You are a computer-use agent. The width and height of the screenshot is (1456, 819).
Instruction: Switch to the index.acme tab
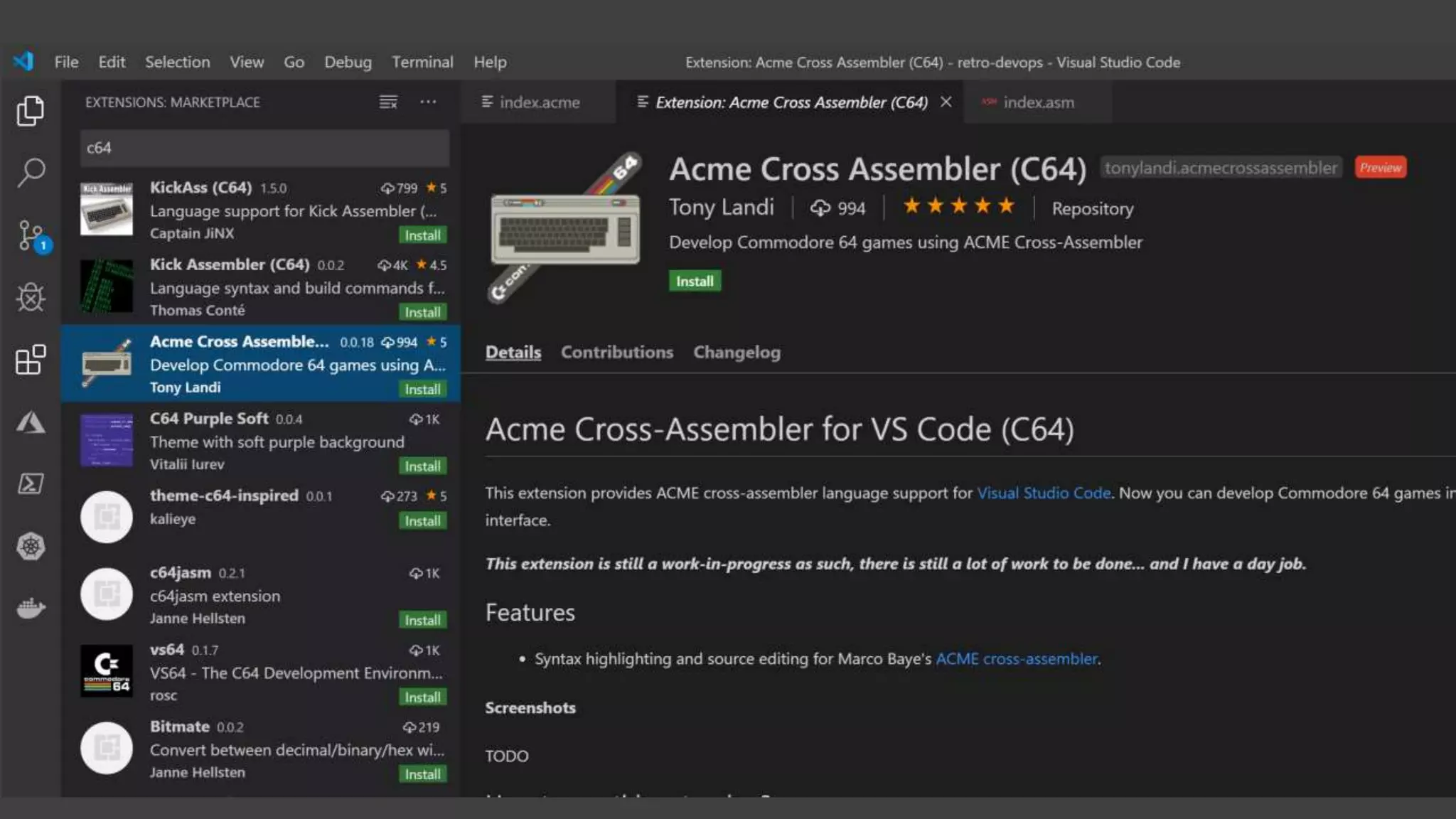tap(539, 102)
